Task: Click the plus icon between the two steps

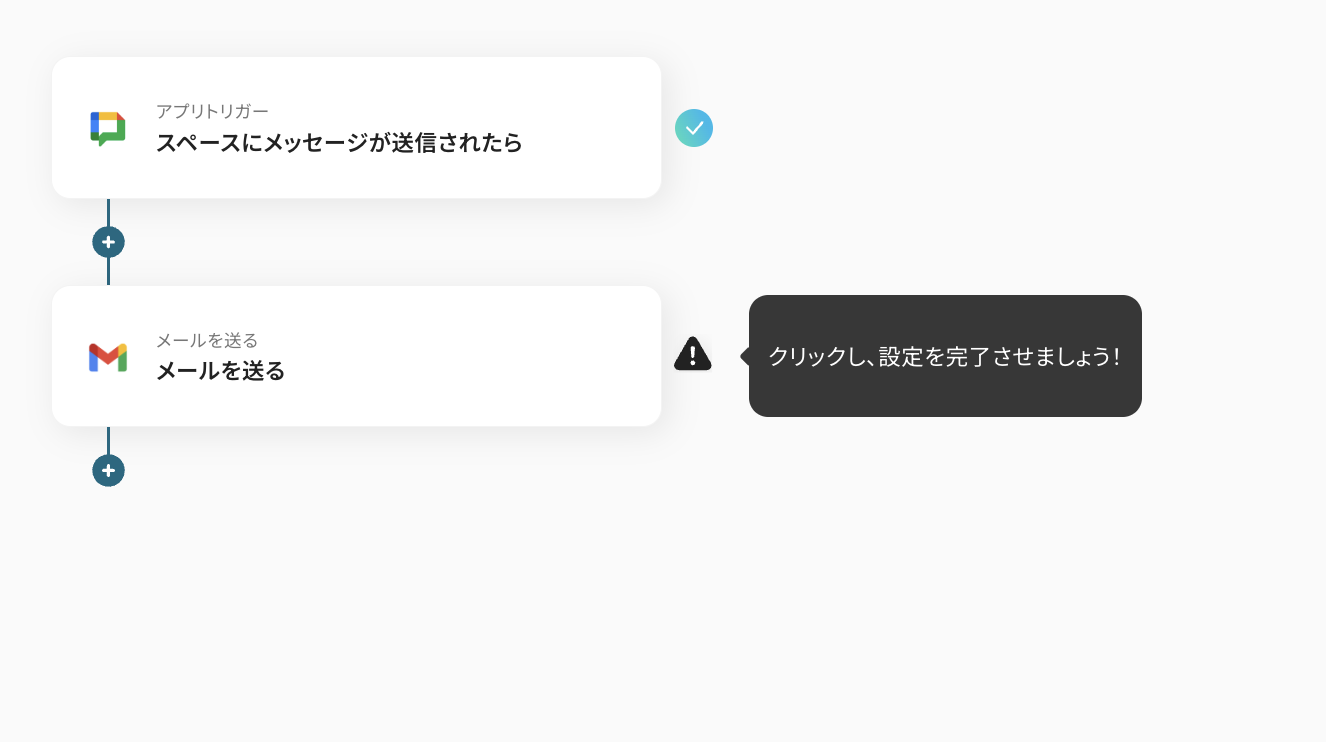Action: tap(108, 241)
